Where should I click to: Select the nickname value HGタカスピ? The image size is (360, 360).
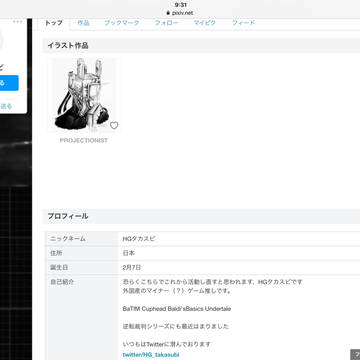pyautogui.click(x=139, y=239)
